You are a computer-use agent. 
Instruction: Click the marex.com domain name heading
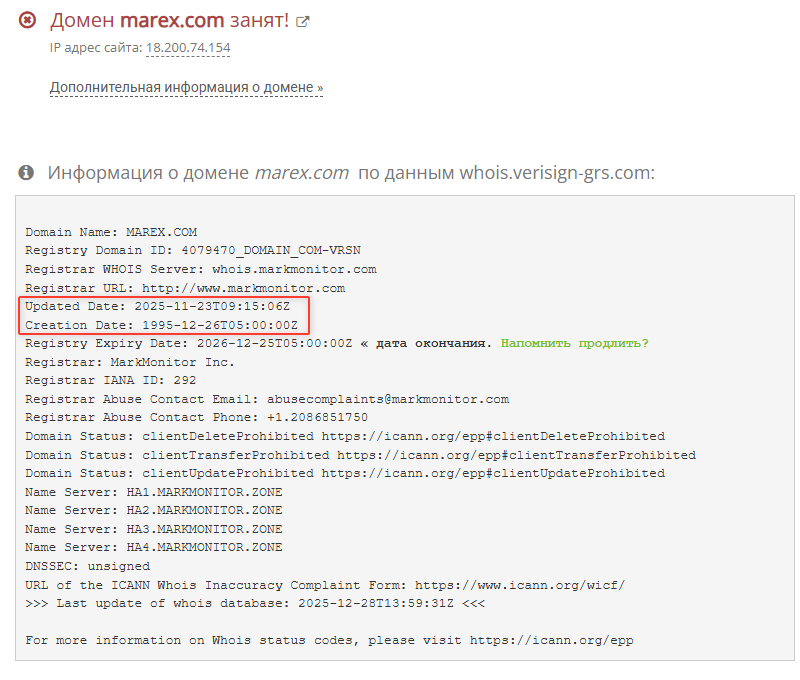coord(172,20)
